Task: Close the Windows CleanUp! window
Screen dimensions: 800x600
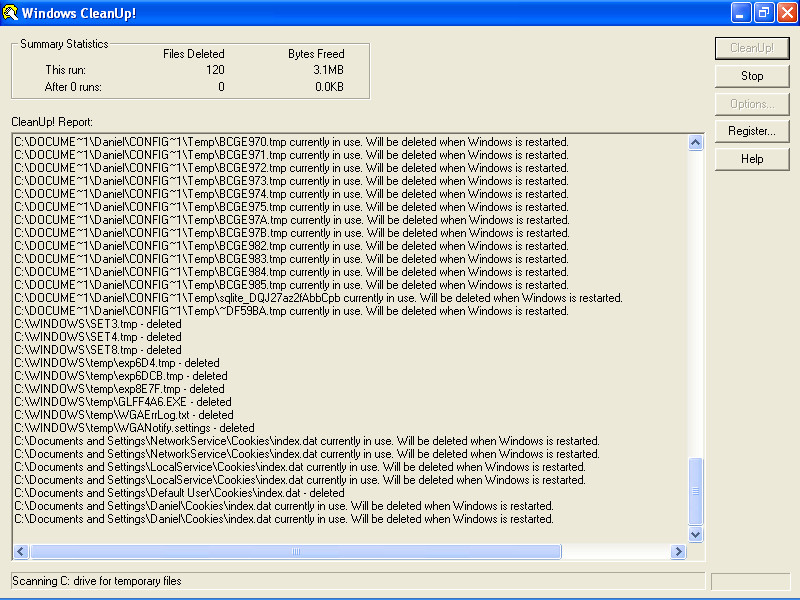Action: [787, 13]
